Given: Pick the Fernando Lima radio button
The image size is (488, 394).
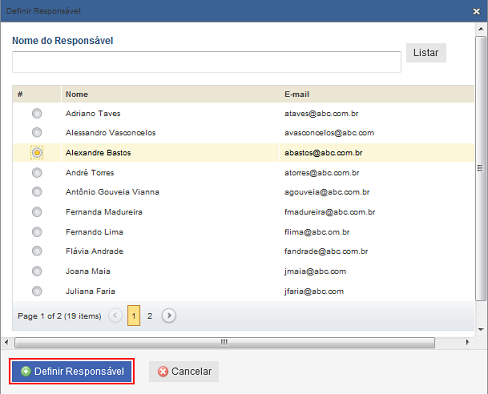Looking at the screenshot, I should pyautogui.click(x=37, y=232).
